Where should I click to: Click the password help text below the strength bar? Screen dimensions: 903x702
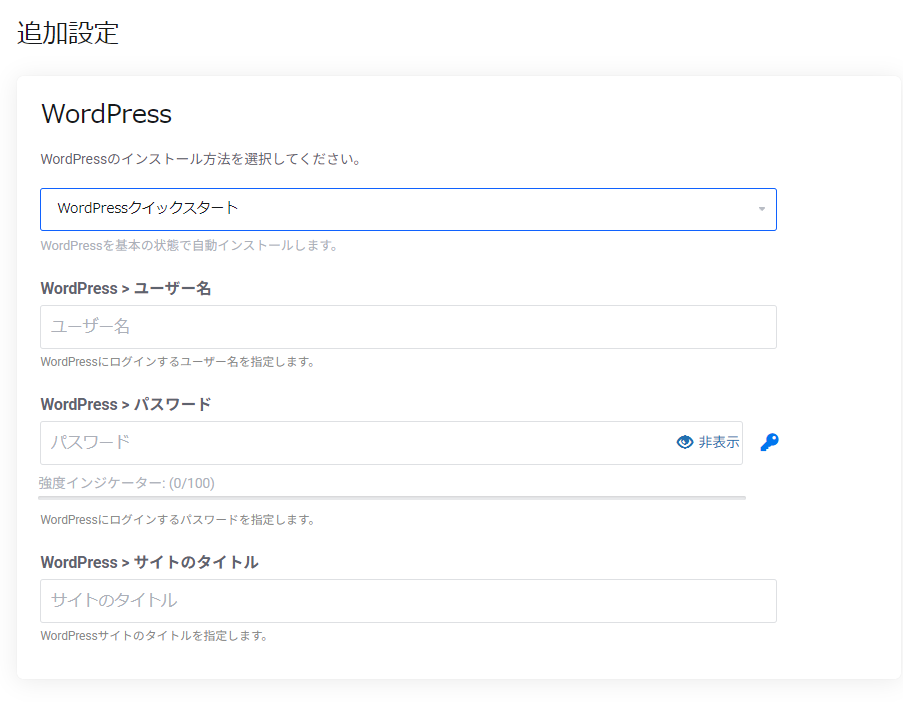coord(178,520)
